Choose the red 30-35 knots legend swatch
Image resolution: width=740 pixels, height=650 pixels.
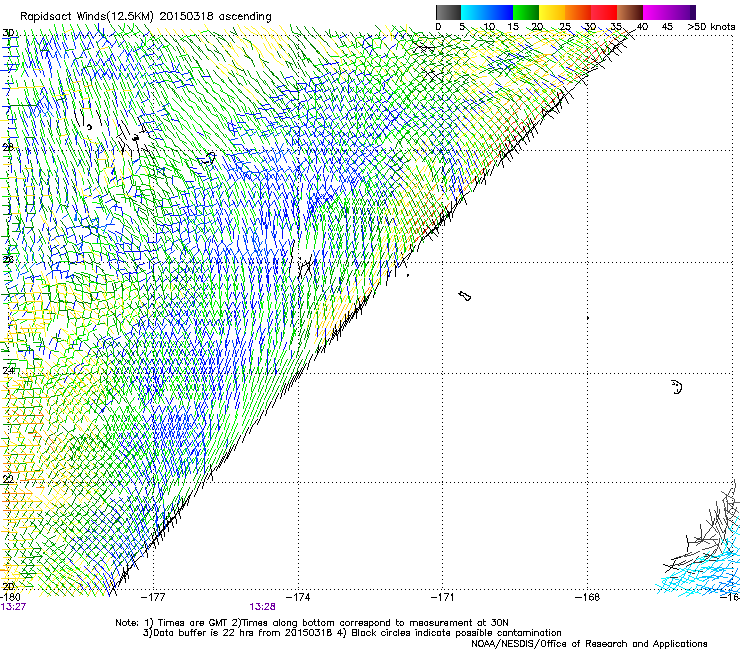[x=604, y=12]
